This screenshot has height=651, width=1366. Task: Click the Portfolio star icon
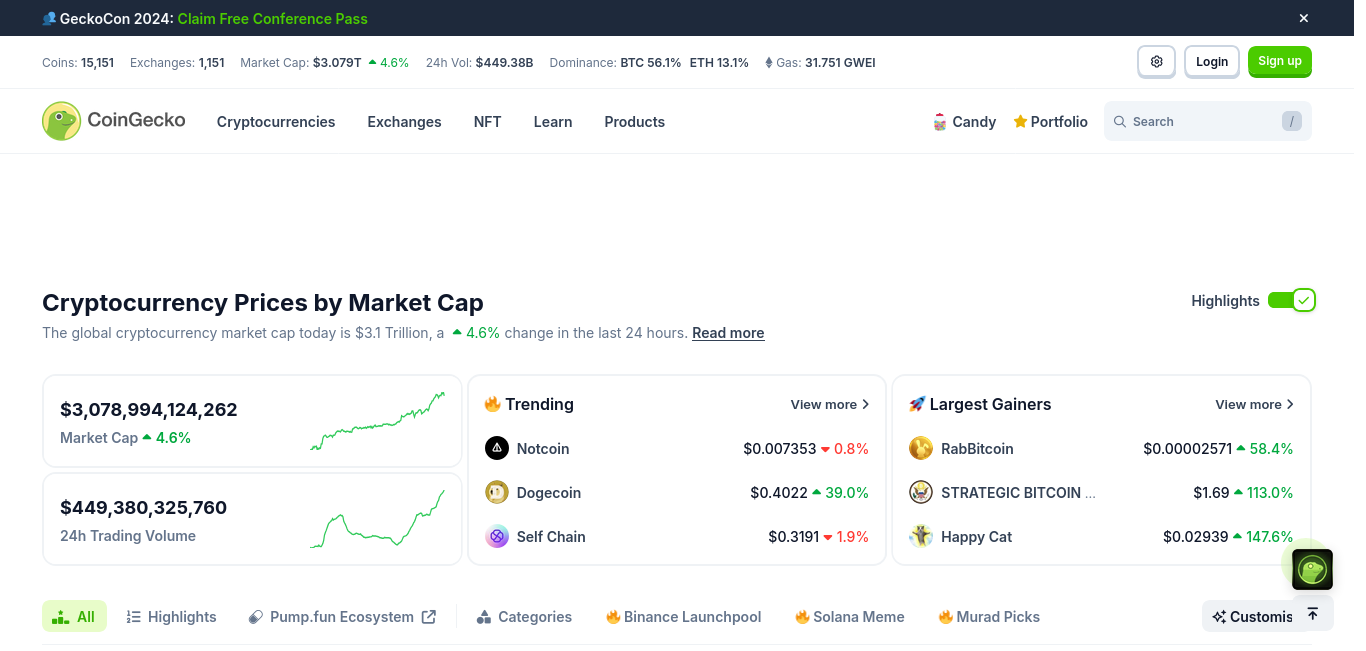tap(1020, 121)
